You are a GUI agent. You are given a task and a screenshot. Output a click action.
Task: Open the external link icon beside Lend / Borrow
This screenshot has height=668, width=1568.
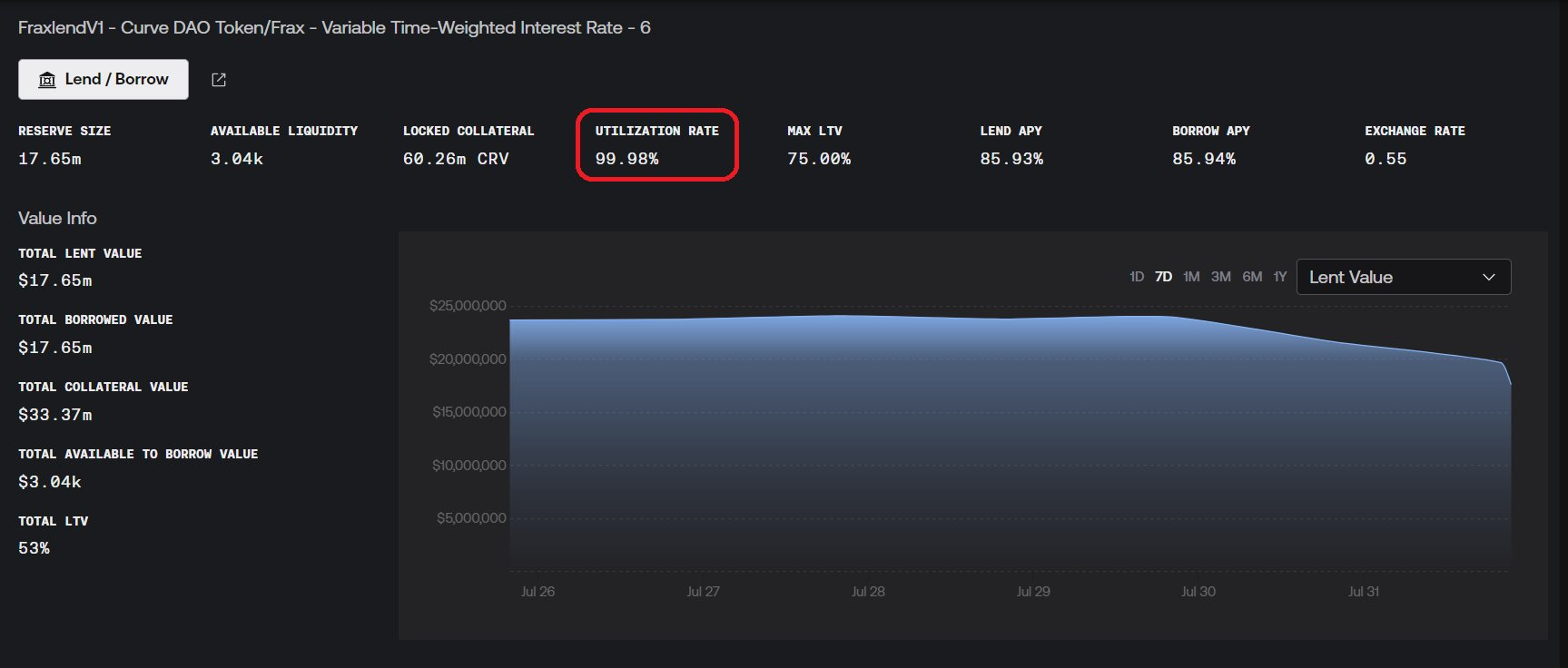click(219, 80)
